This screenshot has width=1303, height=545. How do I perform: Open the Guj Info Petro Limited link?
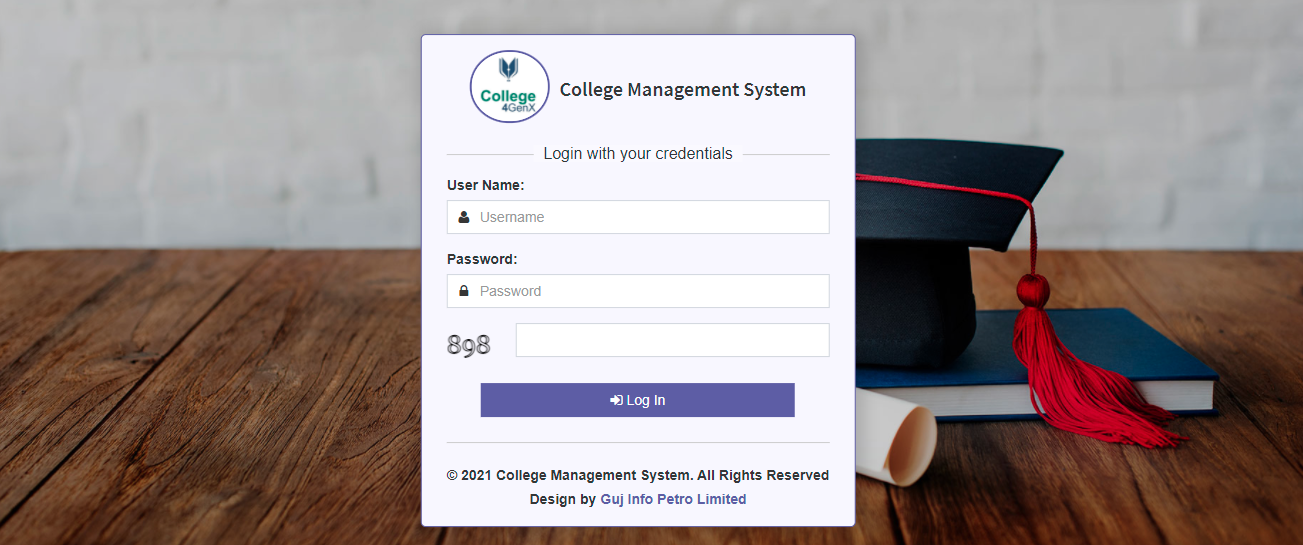tap(673, 499)
